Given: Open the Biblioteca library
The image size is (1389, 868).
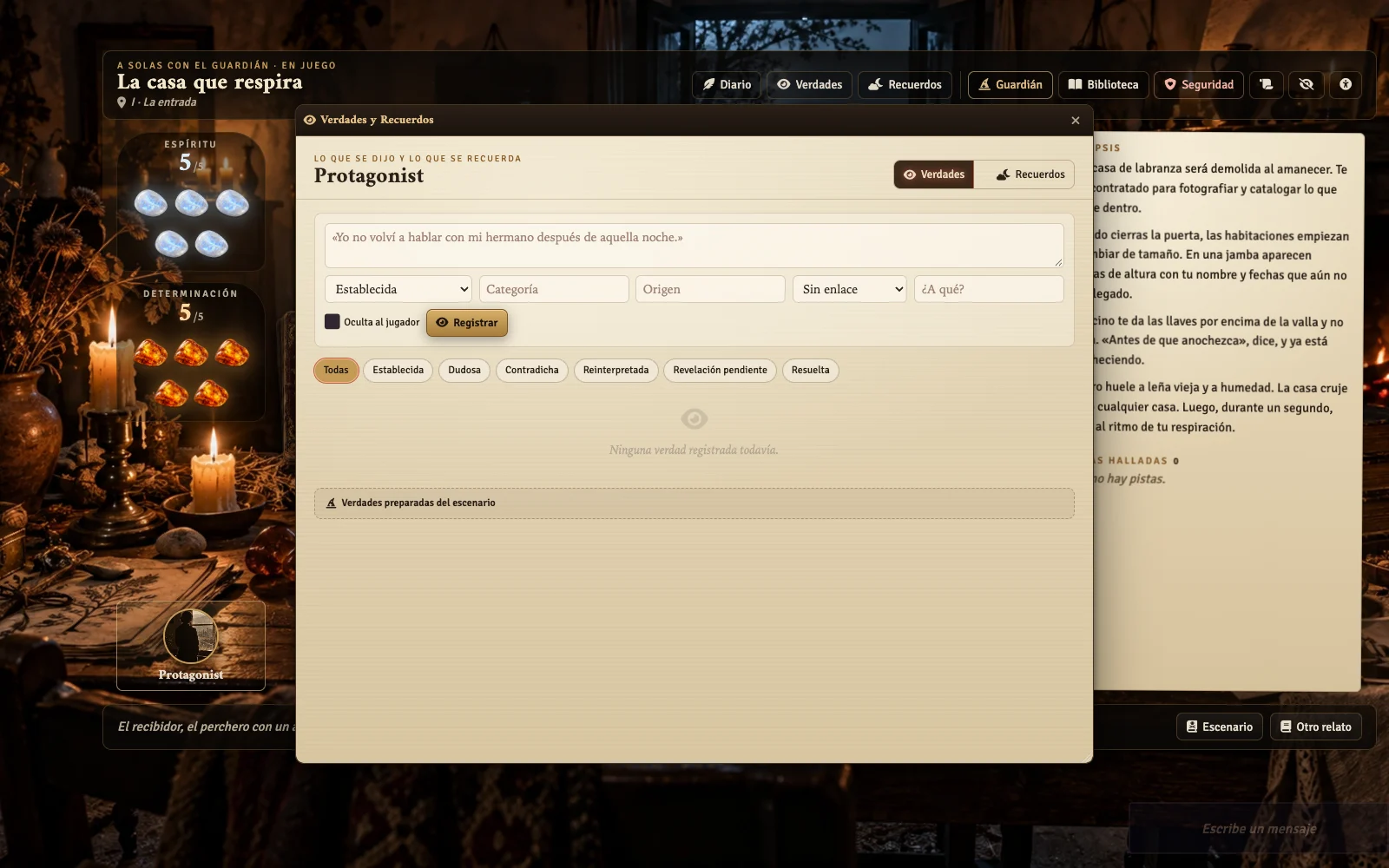Looking at the screenshot, I should 1103,85.
